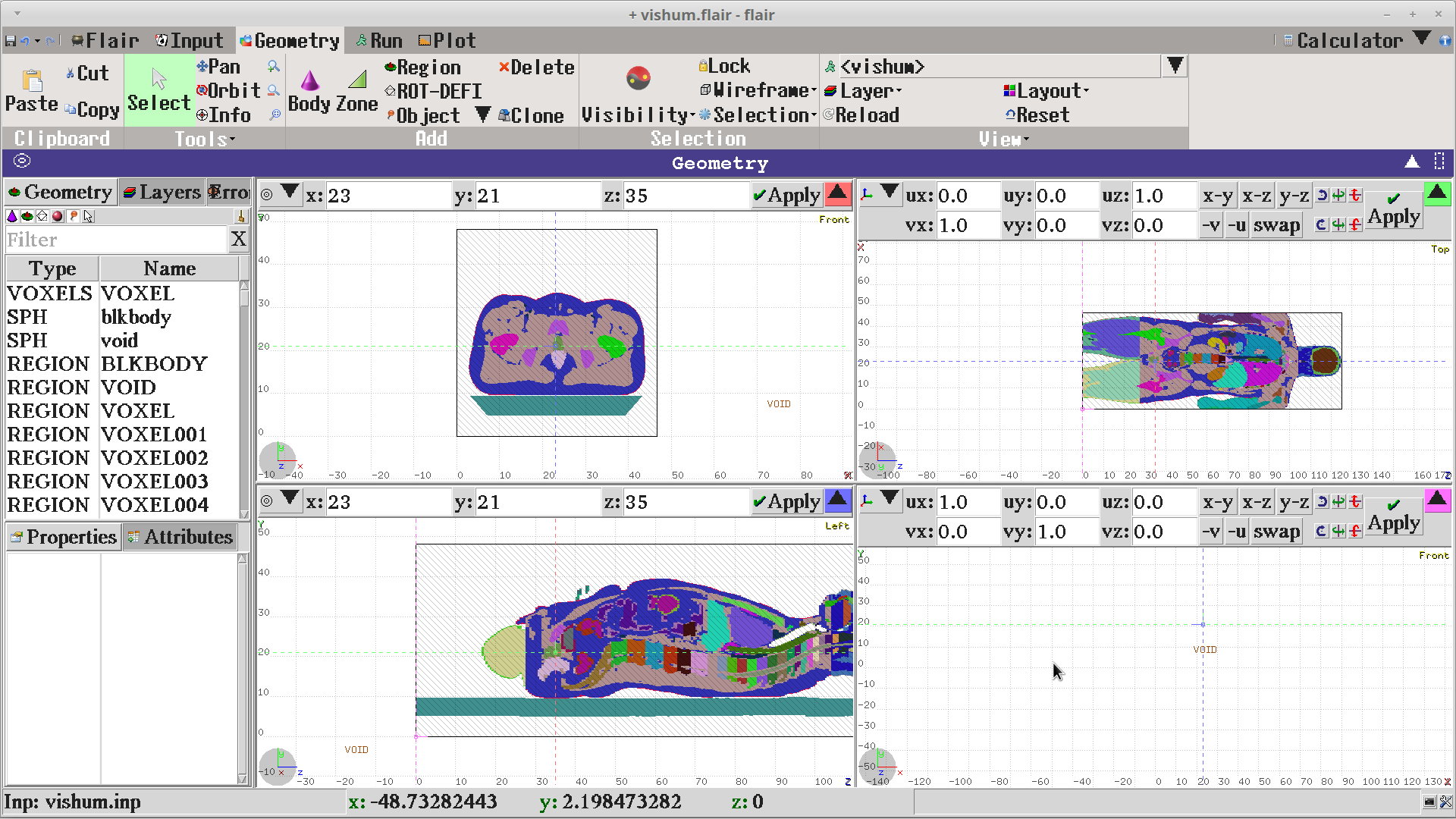Activate the Select tool

point(158,91)
